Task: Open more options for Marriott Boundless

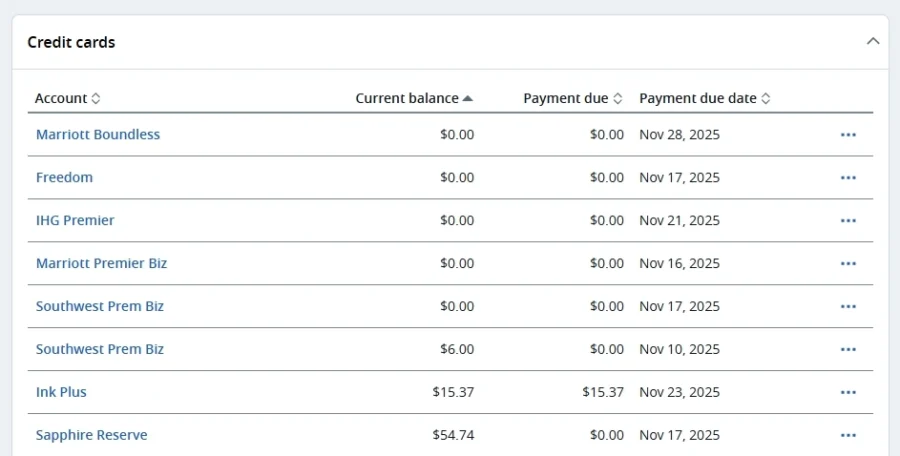Action: pyautogui.click(x=848, y=135)
